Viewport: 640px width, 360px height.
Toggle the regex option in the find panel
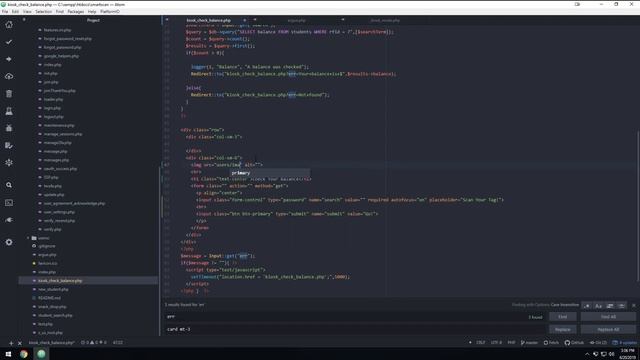click(x=587, y=306)
